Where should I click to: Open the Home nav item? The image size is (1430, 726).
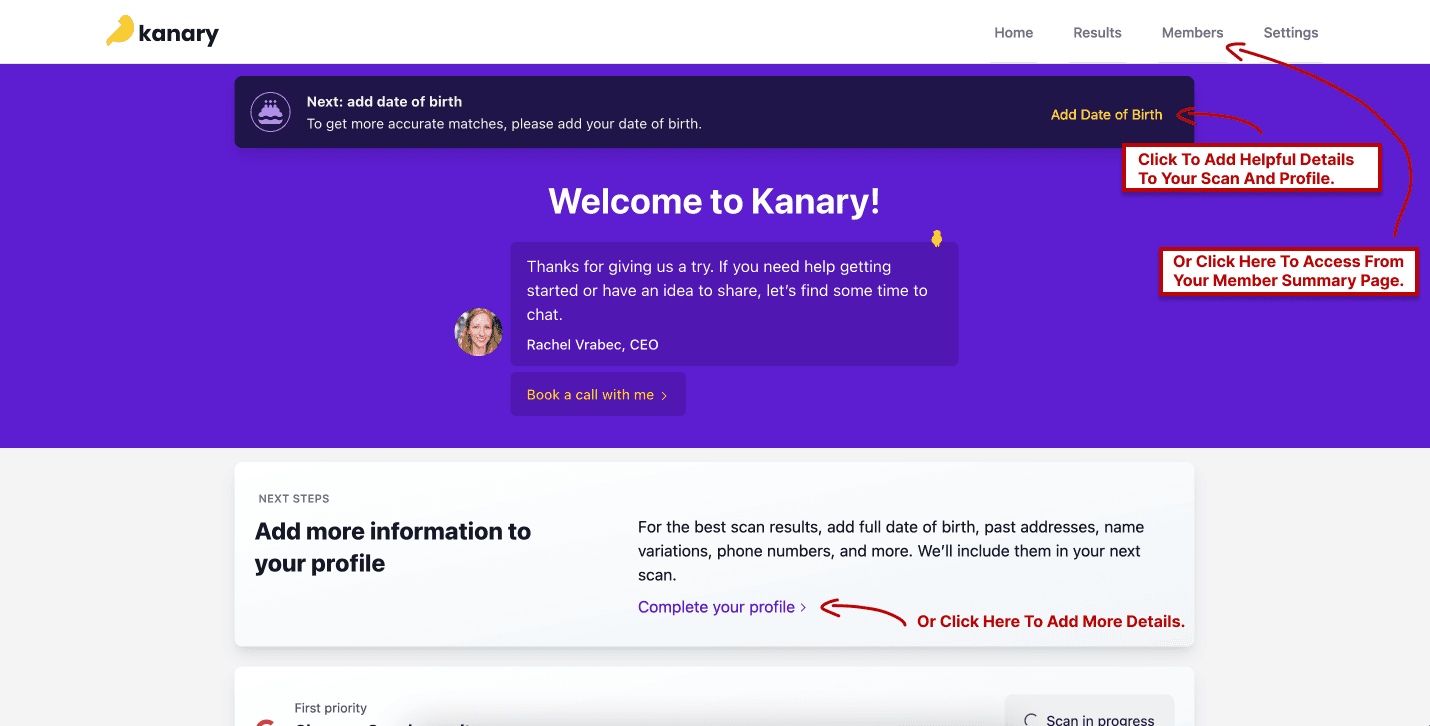[x=1013, y=33]
